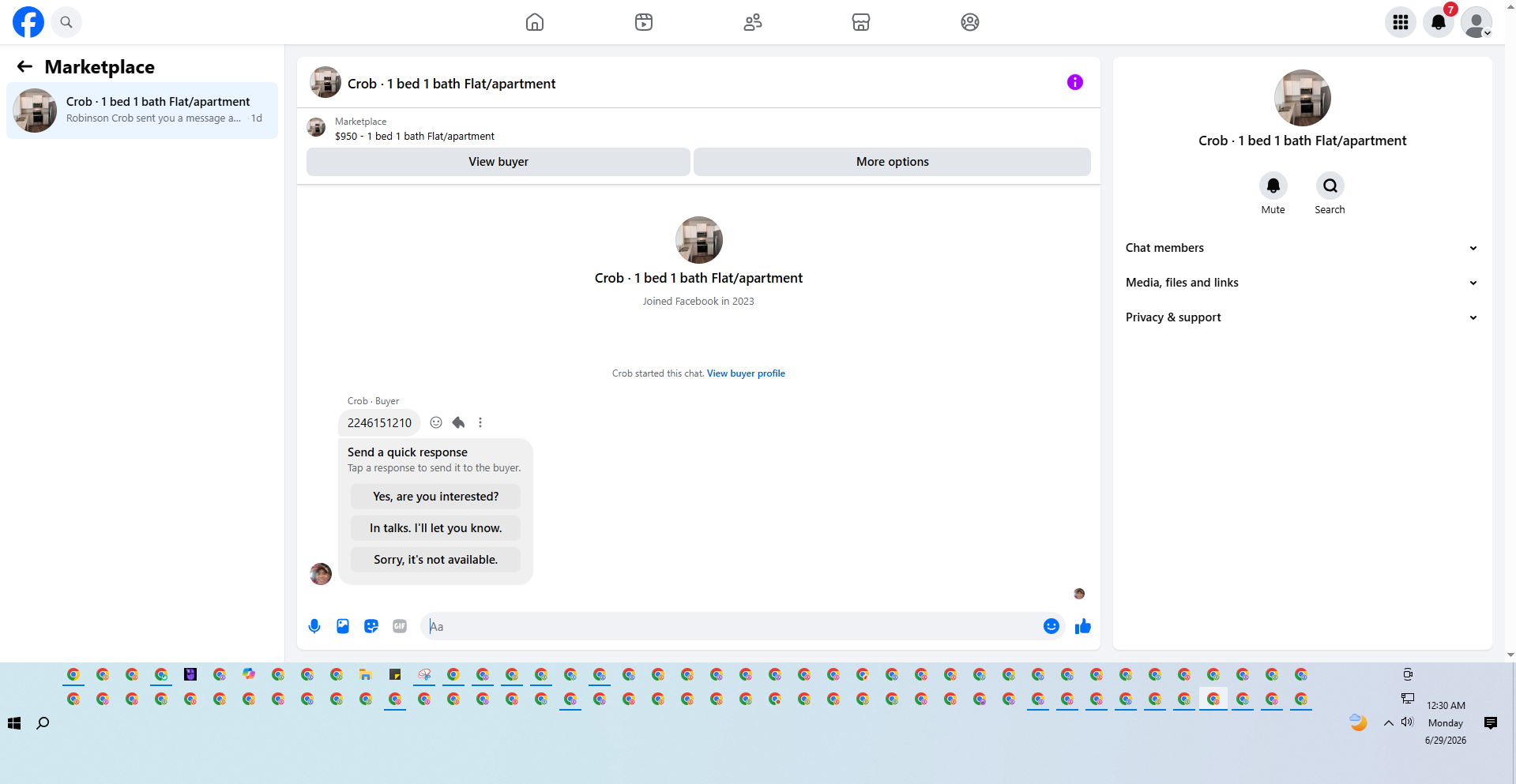Reply to the 2246151210 message
The width and height of the screenshot is (1516, 784).
pos(458,422)
